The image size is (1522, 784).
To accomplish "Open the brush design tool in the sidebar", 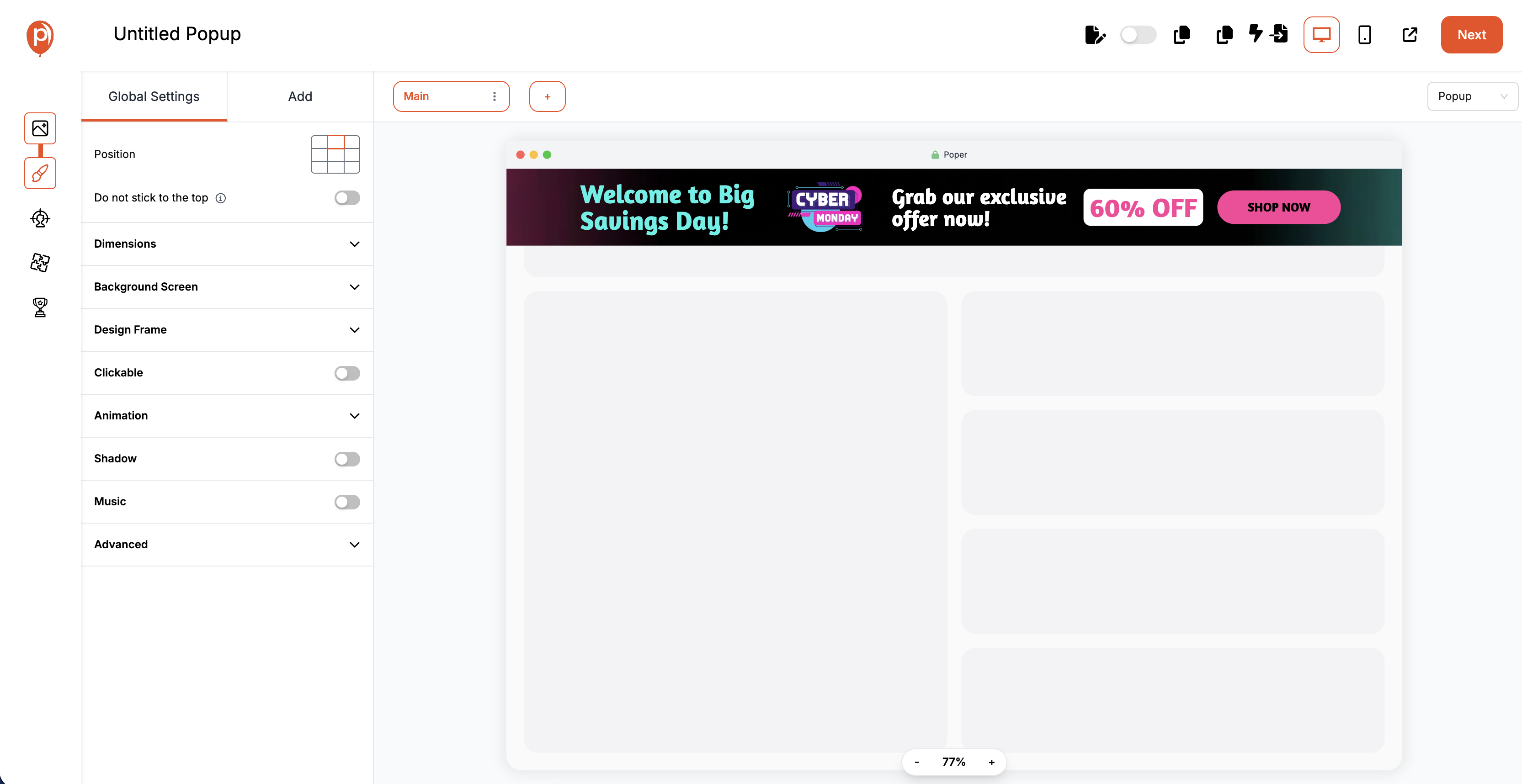I will coord(40,173).
